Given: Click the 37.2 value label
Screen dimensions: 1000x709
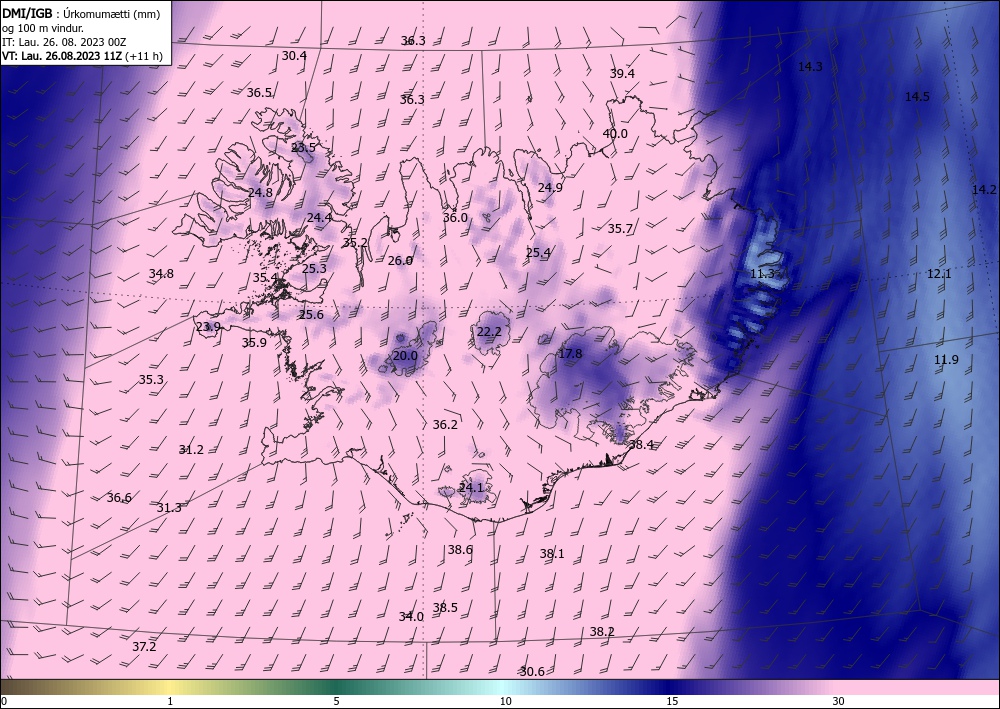Looking at the screenshot, I should tap(144, 647).
